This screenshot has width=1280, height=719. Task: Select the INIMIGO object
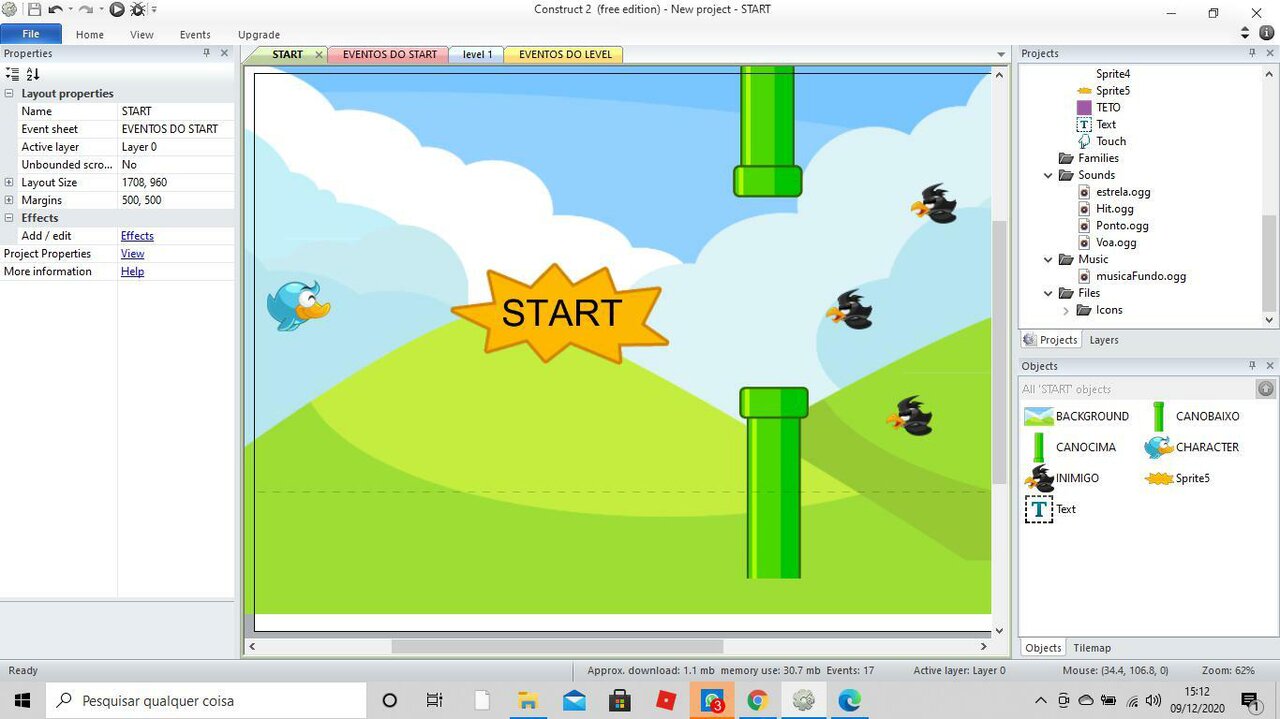point(1062,478)
